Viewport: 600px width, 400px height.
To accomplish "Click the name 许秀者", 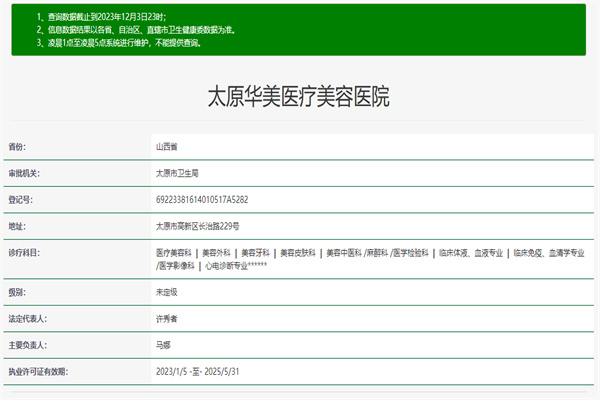I will (166, 319).
